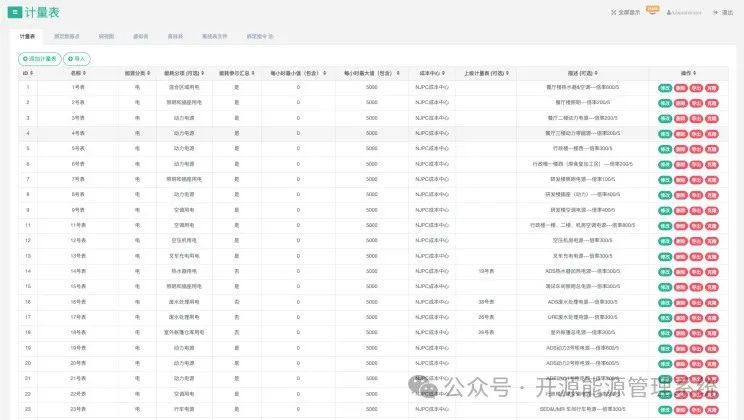Click green edit button in 9号表 row

click(665, 211)
